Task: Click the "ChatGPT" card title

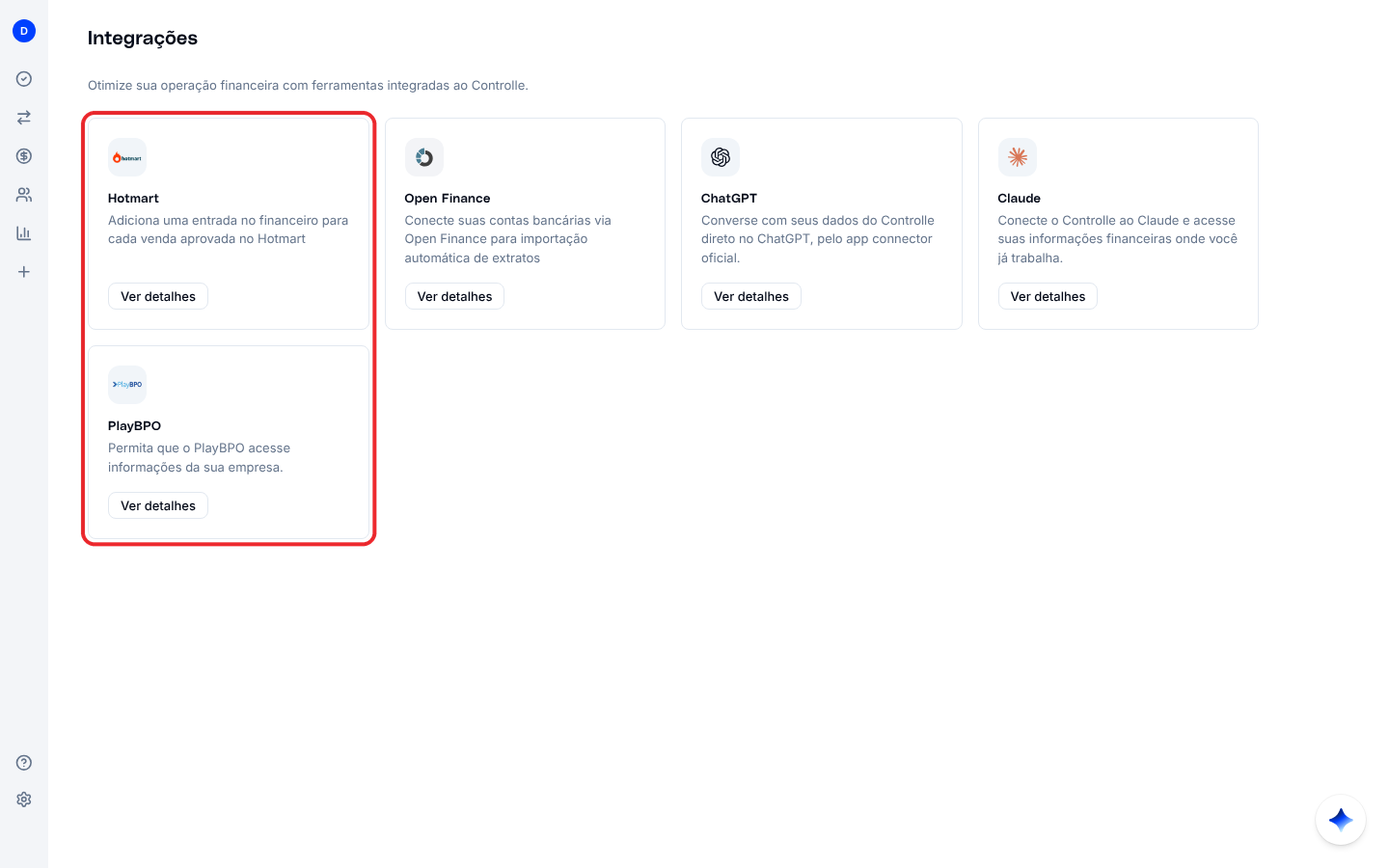Action: (x=729, y=199)
